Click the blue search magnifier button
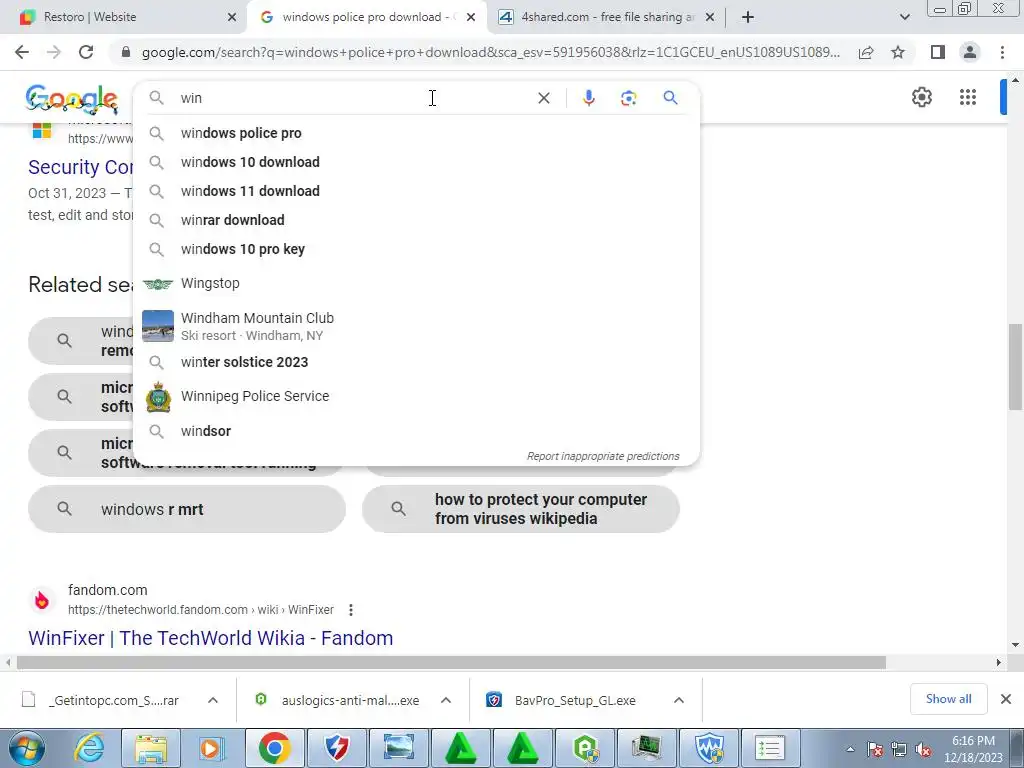This screenshot has width=1024, height=768. (x=670, y=98)
